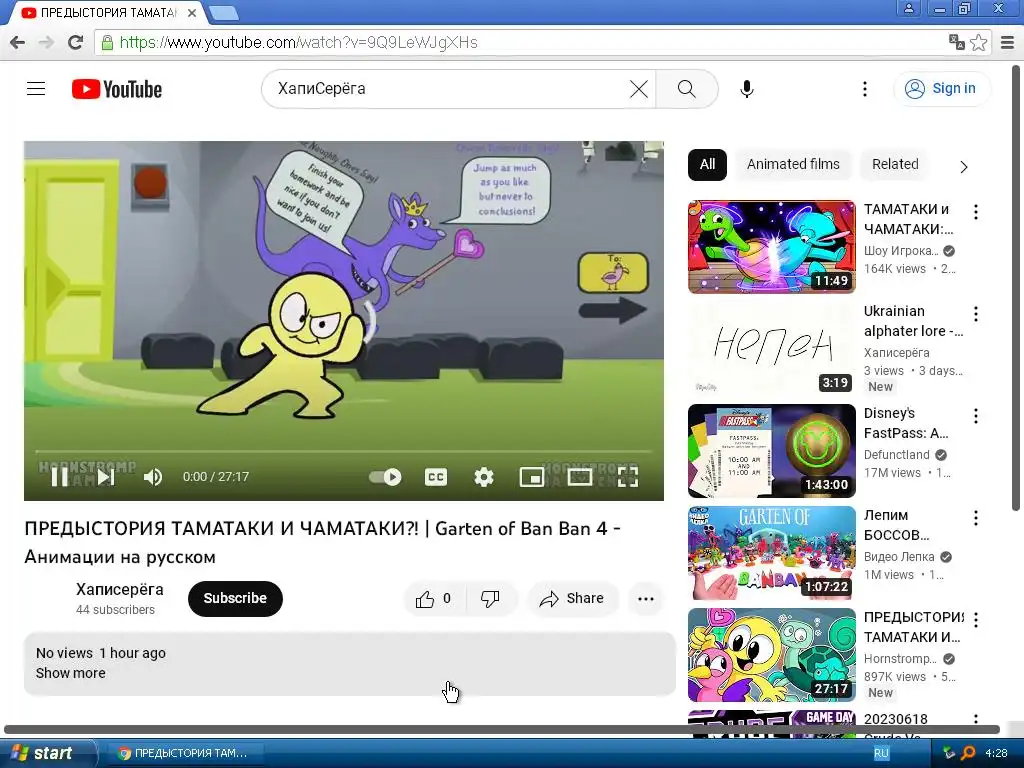Viewport: 1024px width, 768px height.
Task: Share the video
Action: (572, 599)
